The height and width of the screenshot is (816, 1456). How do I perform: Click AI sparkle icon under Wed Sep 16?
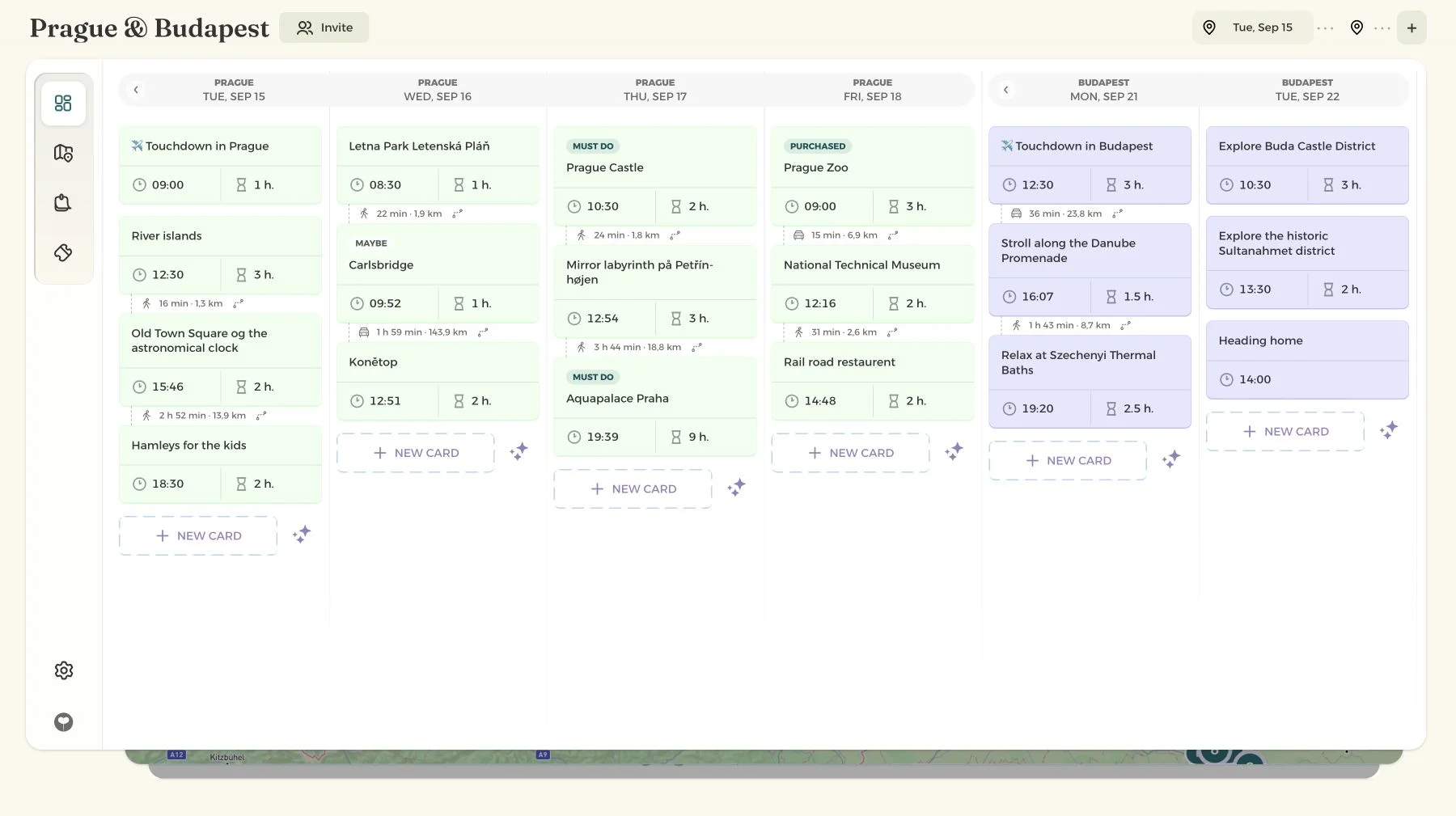519,451
